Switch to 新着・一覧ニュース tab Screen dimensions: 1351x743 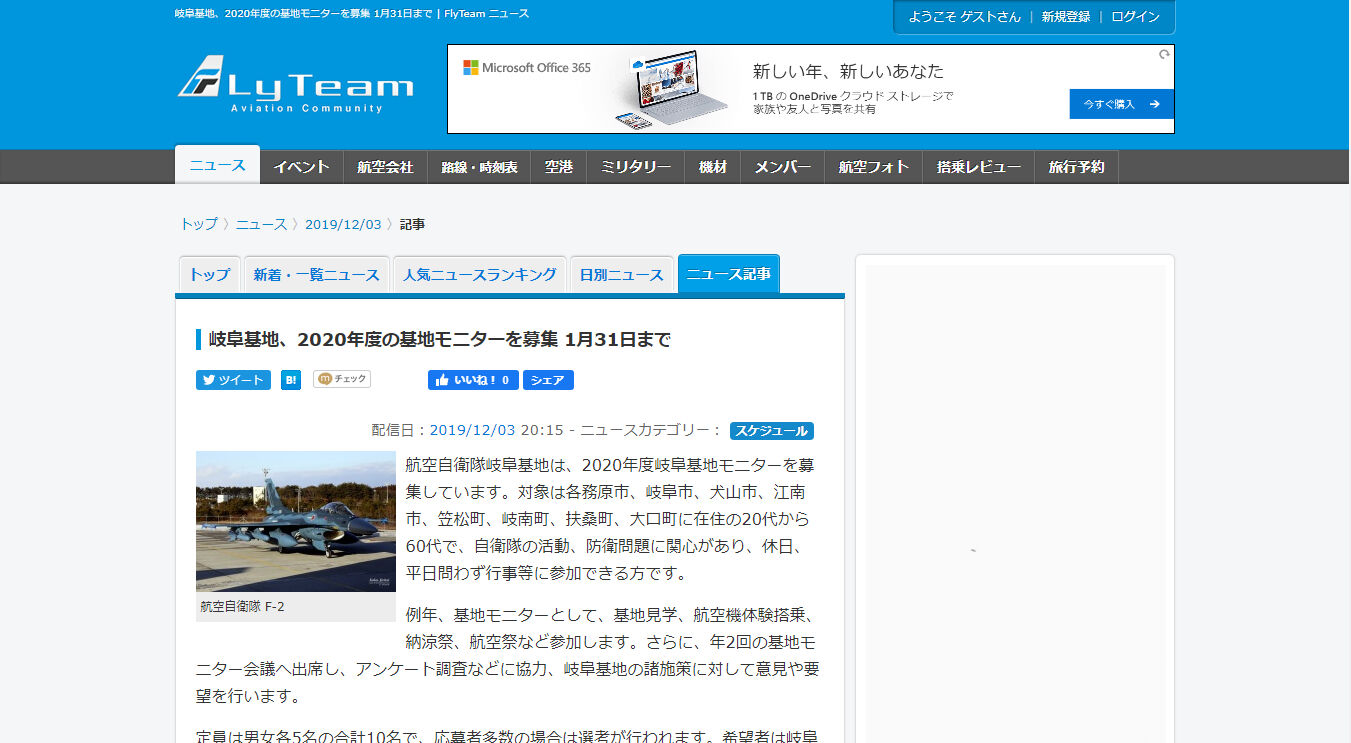pyautogui.click(x=316, y=275)
